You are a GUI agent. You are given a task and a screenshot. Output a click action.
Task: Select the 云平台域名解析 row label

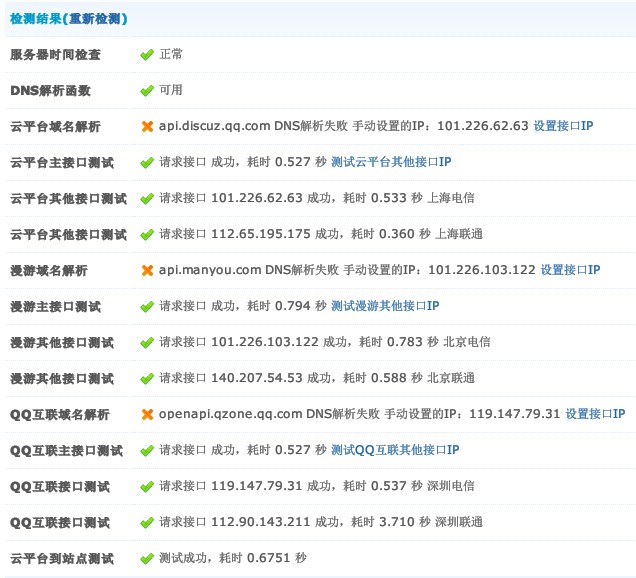55,127
